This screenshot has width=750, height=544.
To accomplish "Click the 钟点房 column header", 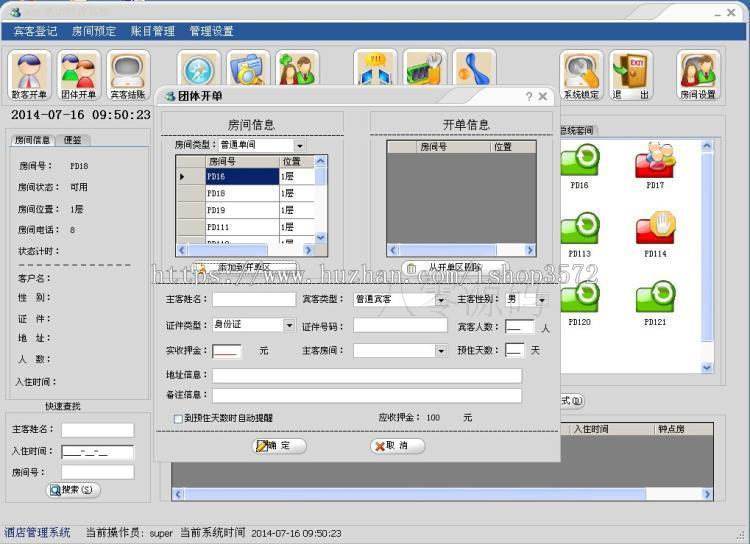I will click(x=684, y=429).
